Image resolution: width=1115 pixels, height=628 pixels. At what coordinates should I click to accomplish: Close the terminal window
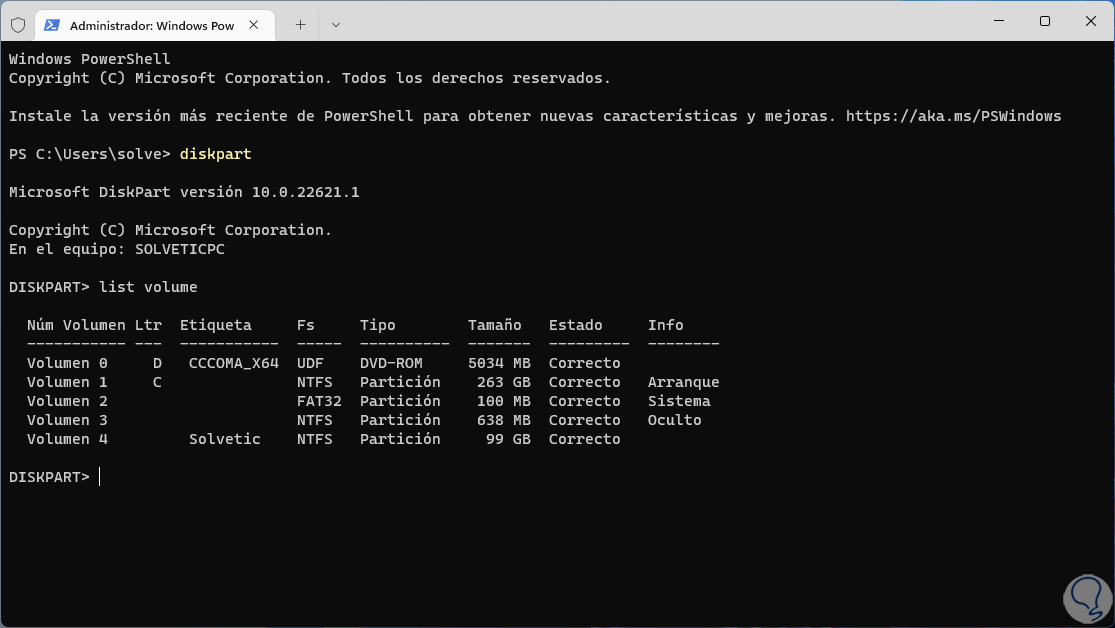[1091, 21]
